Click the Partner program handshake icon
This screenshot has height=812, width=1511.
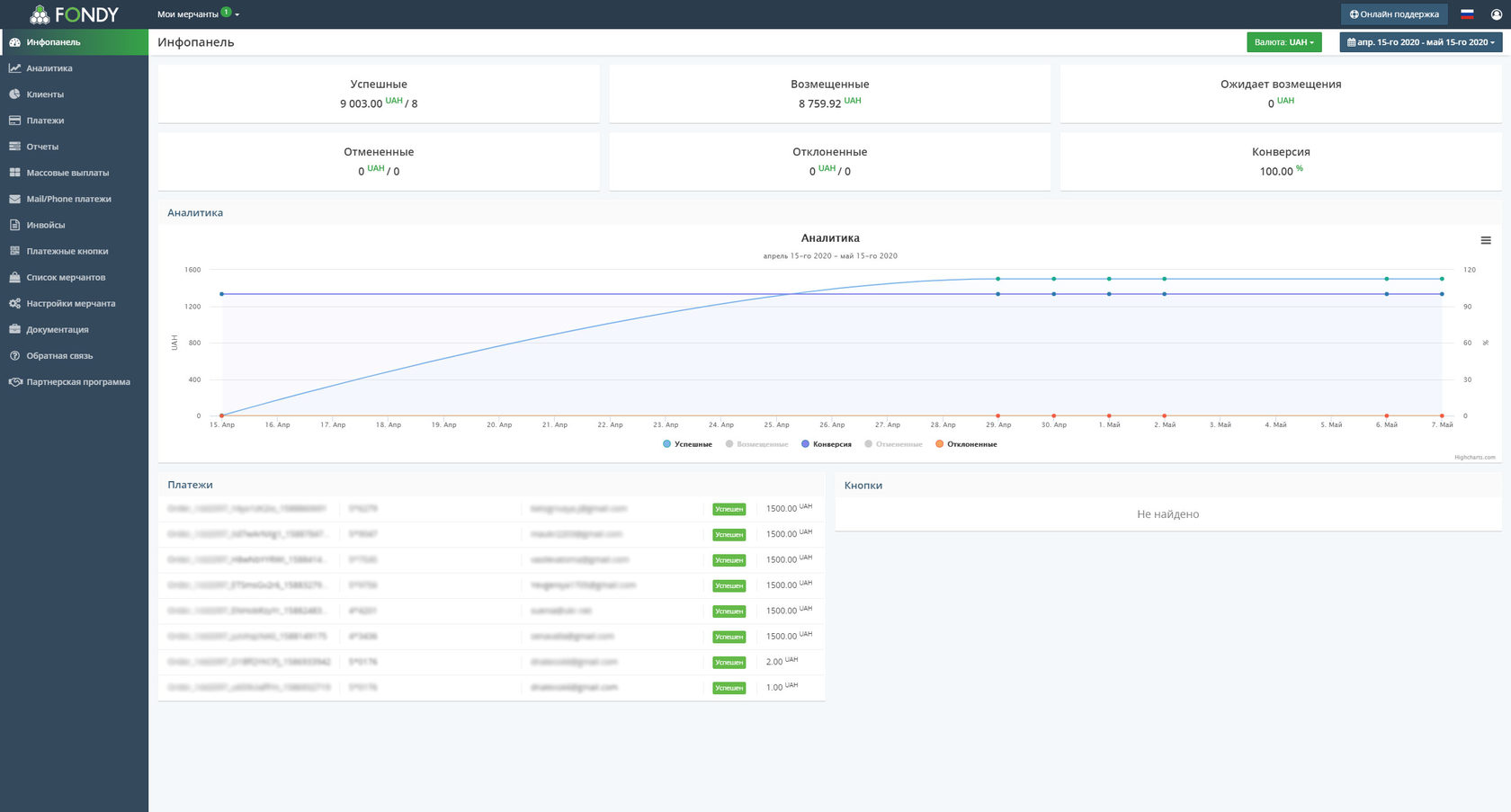pos(14,382)
